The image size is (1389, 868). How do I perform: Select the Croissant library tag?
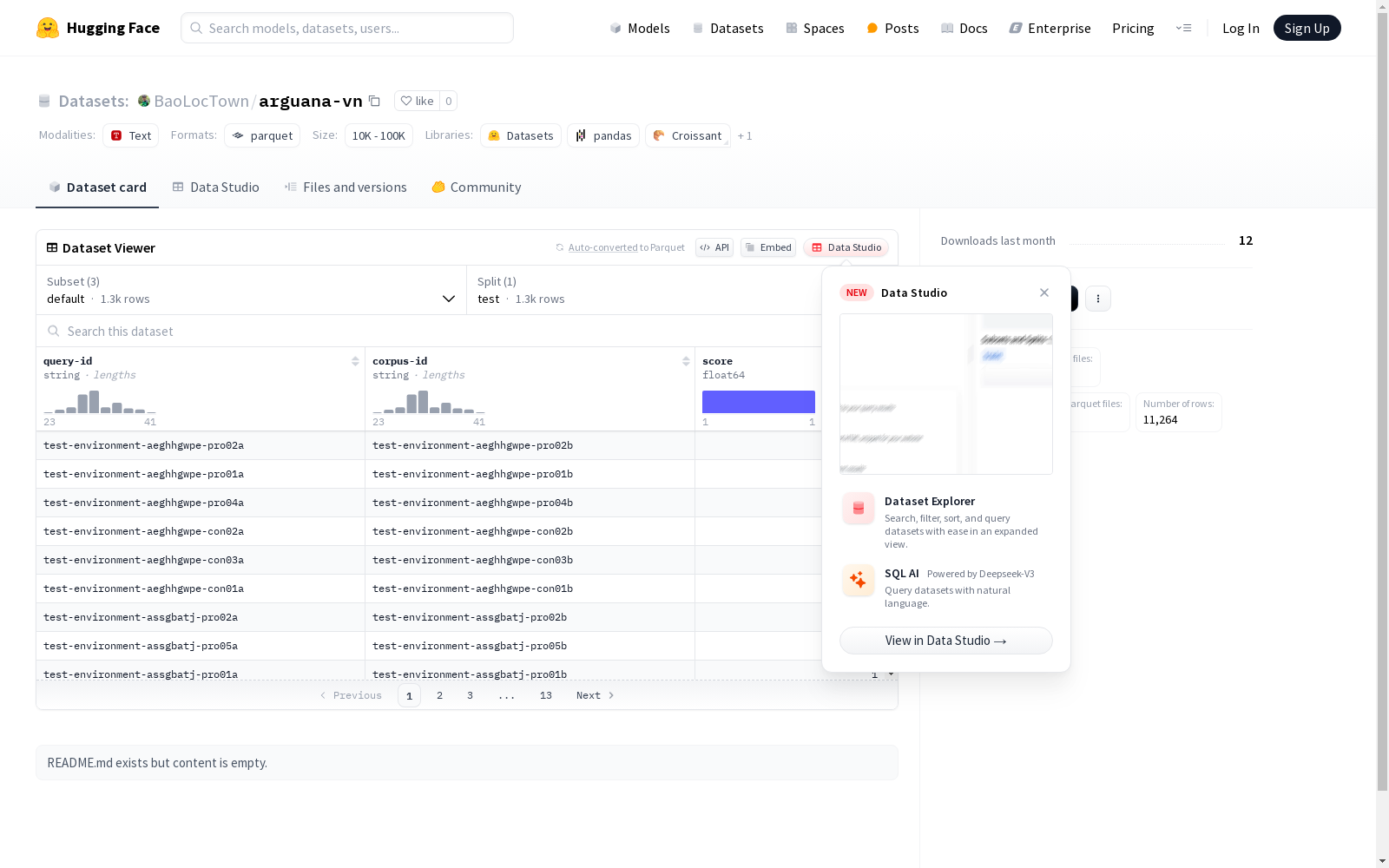click(688, 135)
